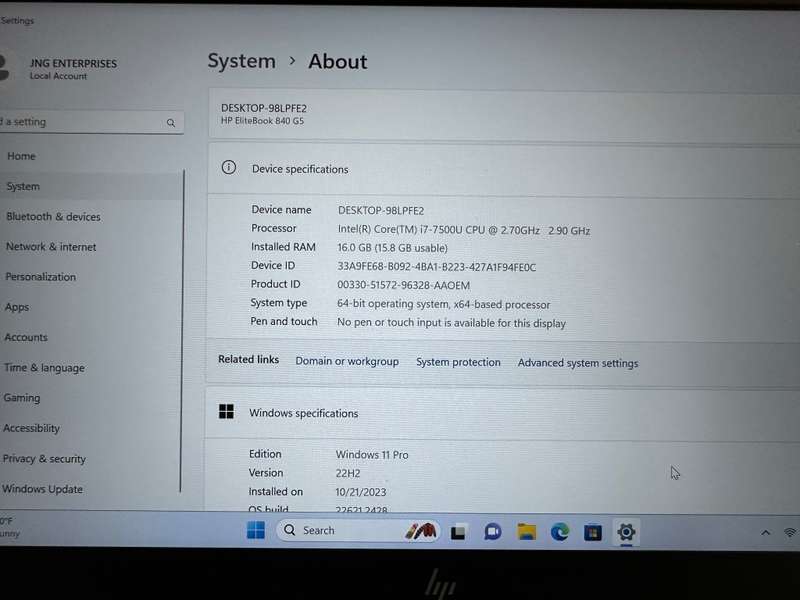800x600 pixels.
Task: Open the Windows Start menu
Action: point(256,531)
